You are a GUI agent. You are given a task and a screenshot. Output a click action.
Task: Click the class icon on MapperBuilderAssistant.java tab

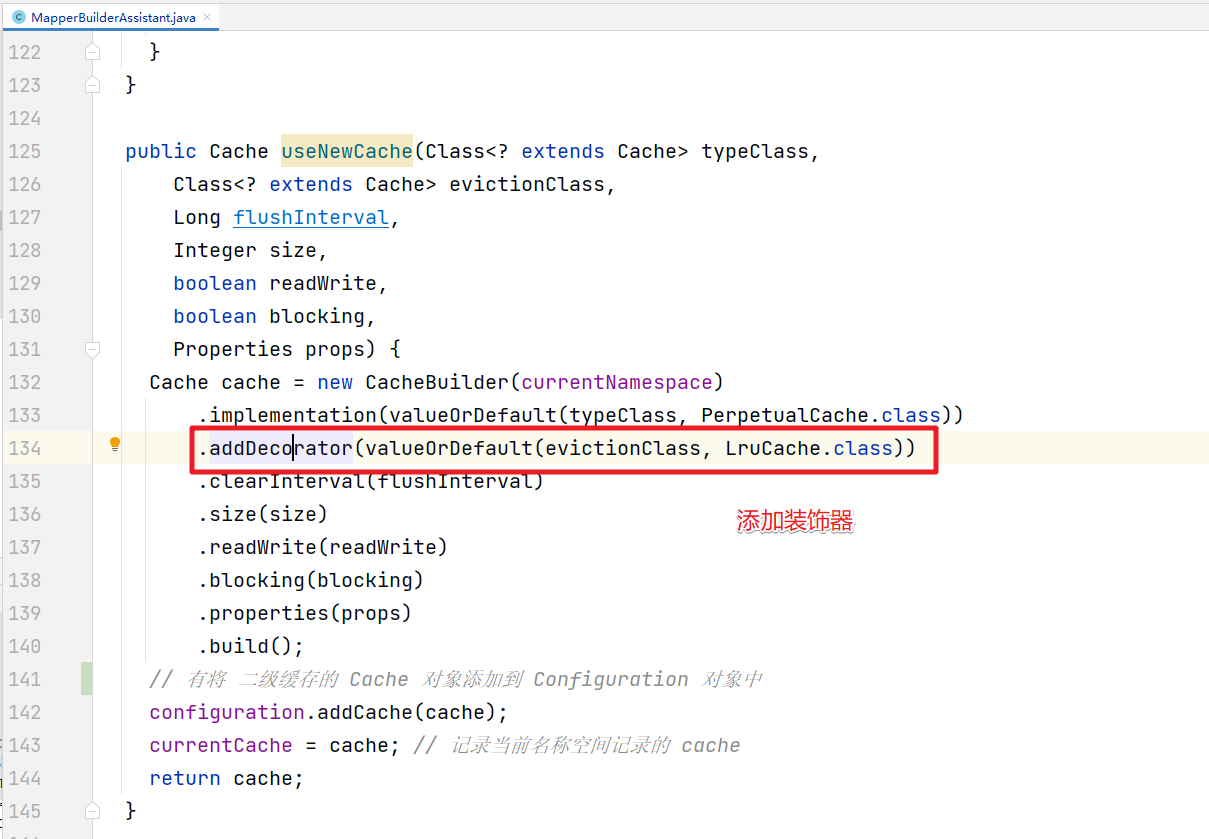pyautogui.click(x=18, y=17)
